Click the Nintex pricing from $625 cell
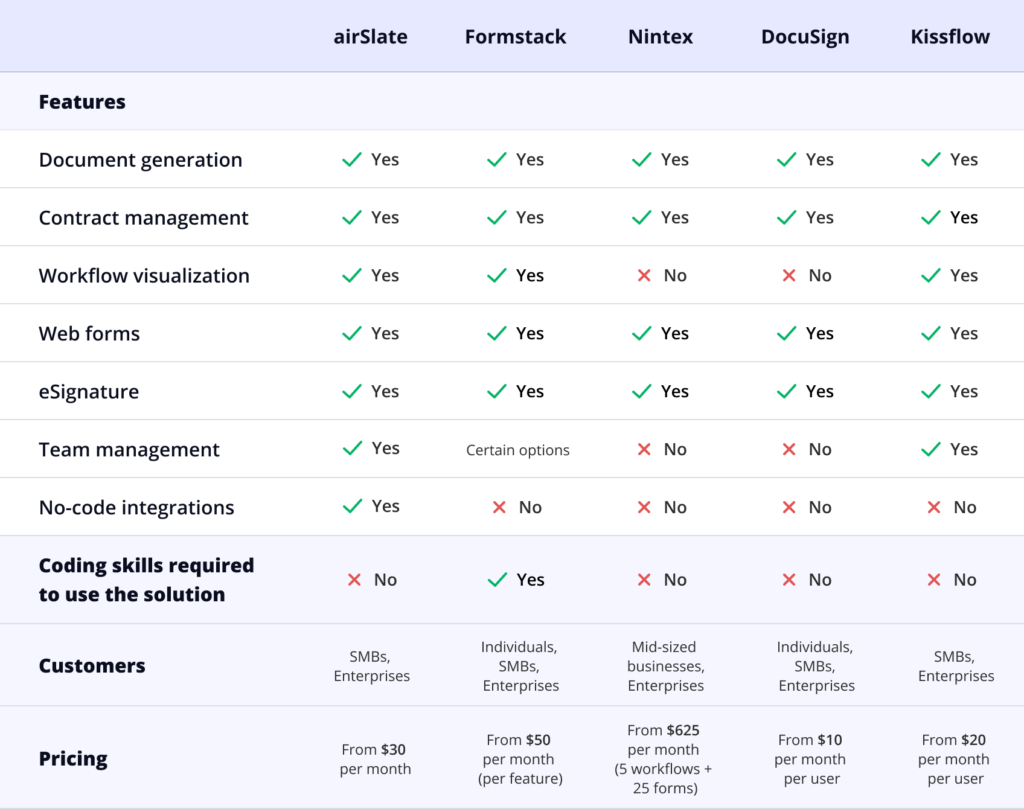 tap(664, 760)
